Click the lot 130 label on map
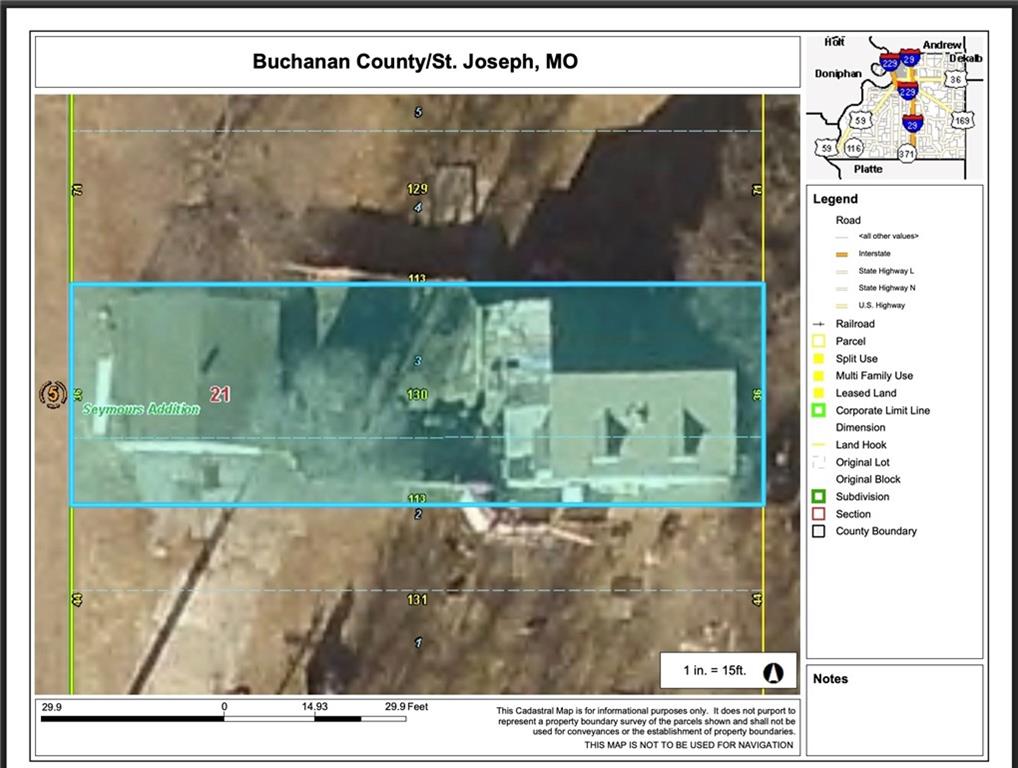The width and height of the screenshot is (1018, 768). coord(418,395)
